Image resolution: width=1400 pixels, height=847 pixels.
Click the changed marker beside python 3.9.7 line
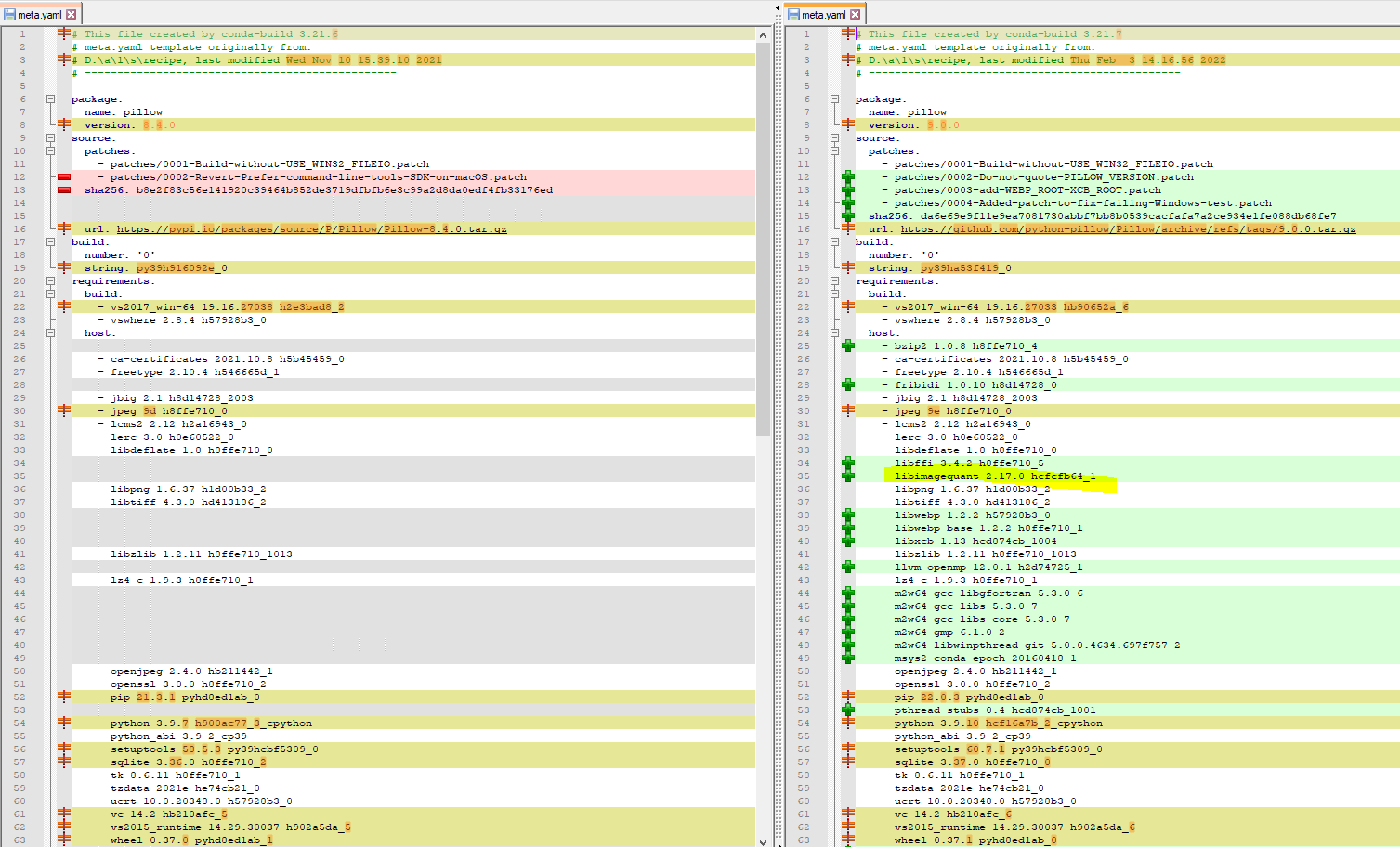(x=64, y=723)
